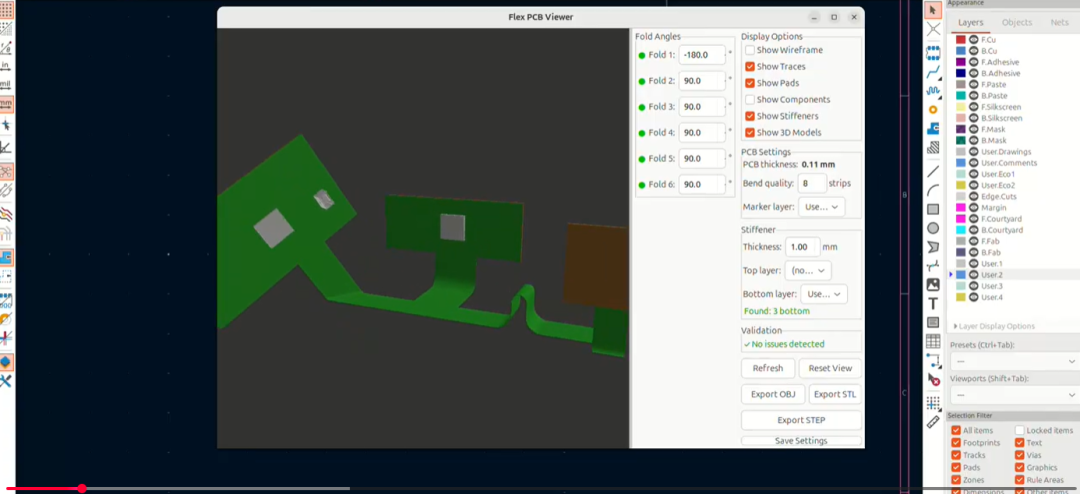1080x494 pixels.
Task: Switch units to inches in left toolbar
Action: pyautogui.click(x=6, y=67)
